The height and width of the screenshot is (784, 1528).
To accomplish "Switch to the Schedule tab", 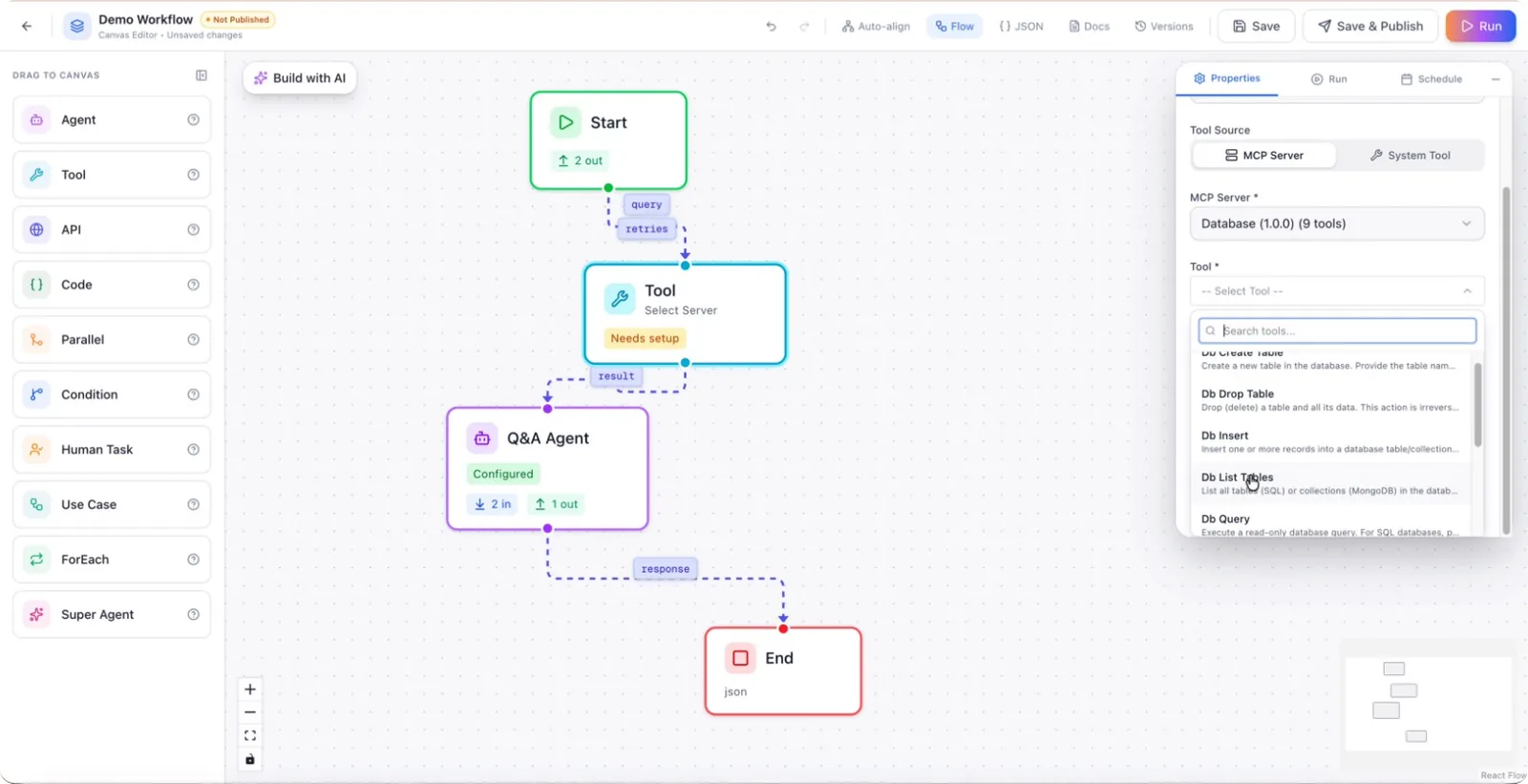I will pyautogui.click(x=1432, y=79).
